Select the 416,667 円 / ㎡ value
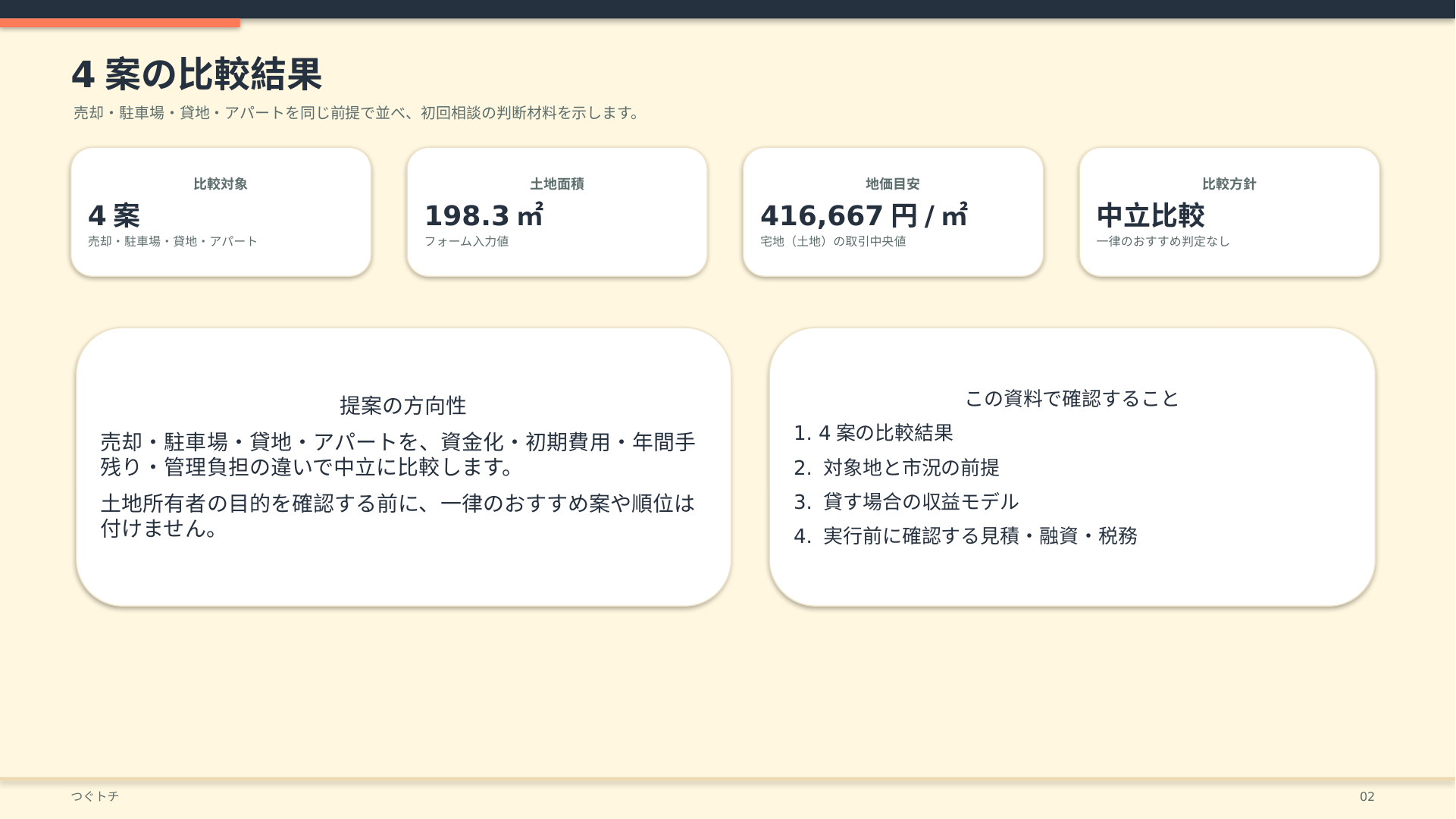 [864, 215]
